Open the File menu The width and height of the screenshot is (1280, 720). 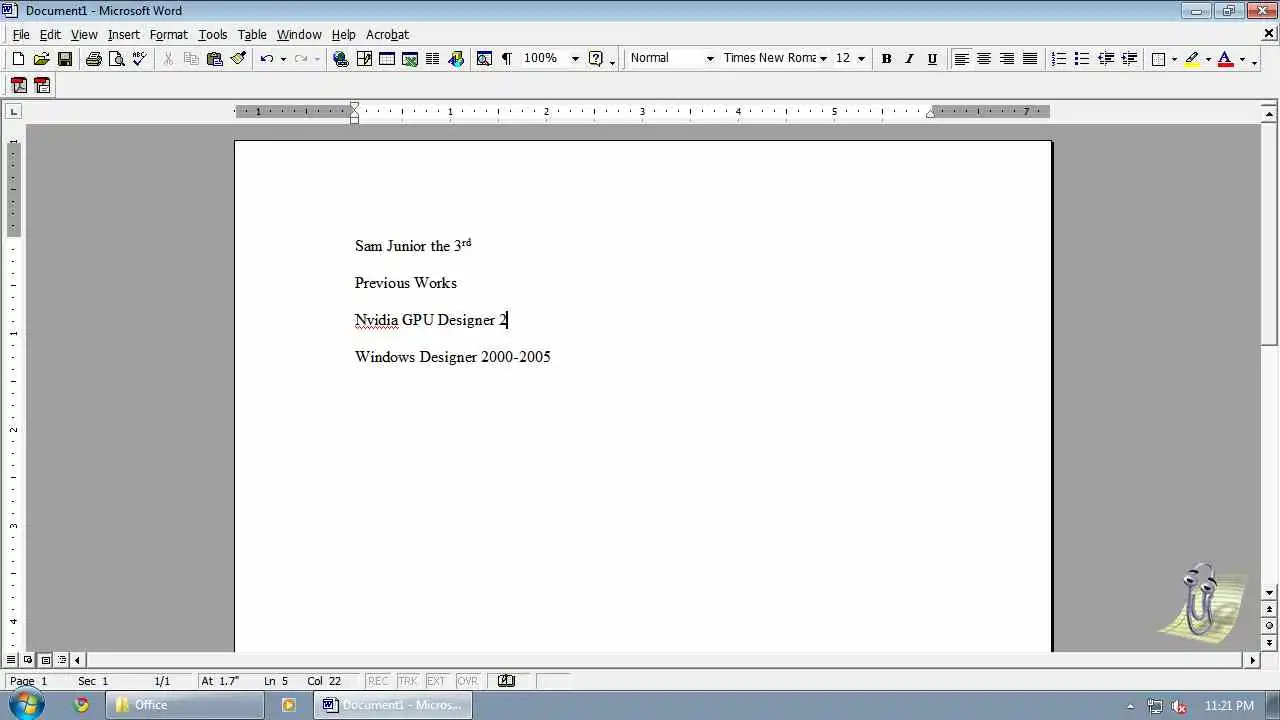21,34
